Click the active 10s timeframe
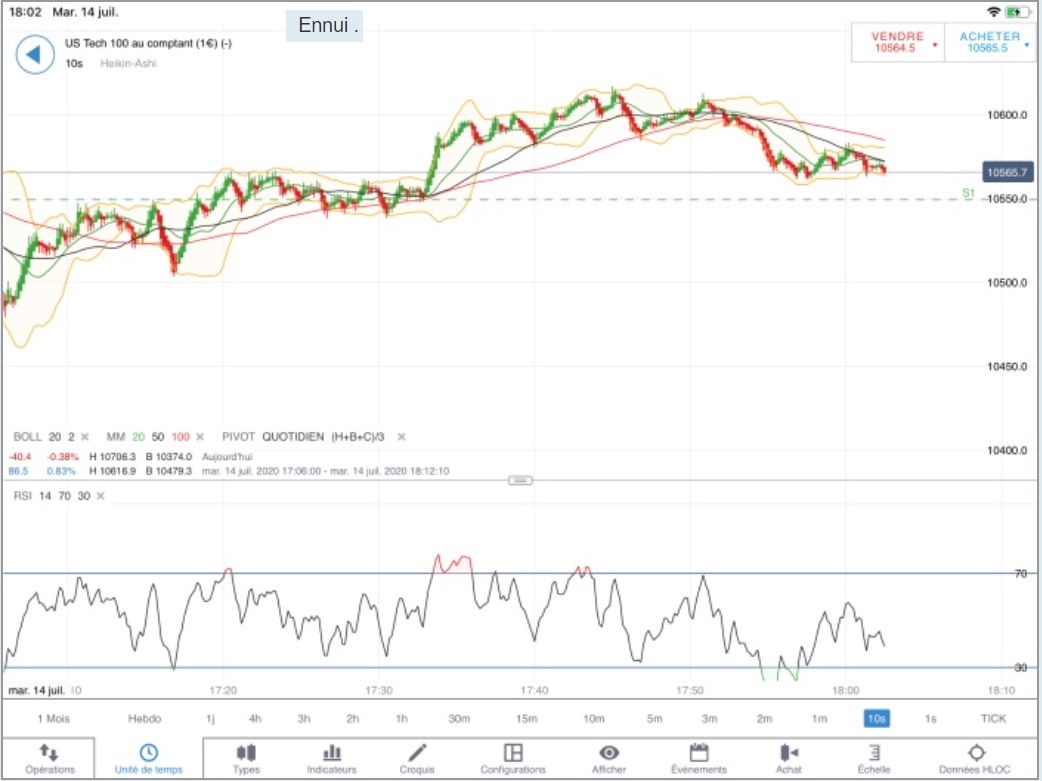This screenshot has height=781, width=1042. pyautogui.click(x=877, y=719)
